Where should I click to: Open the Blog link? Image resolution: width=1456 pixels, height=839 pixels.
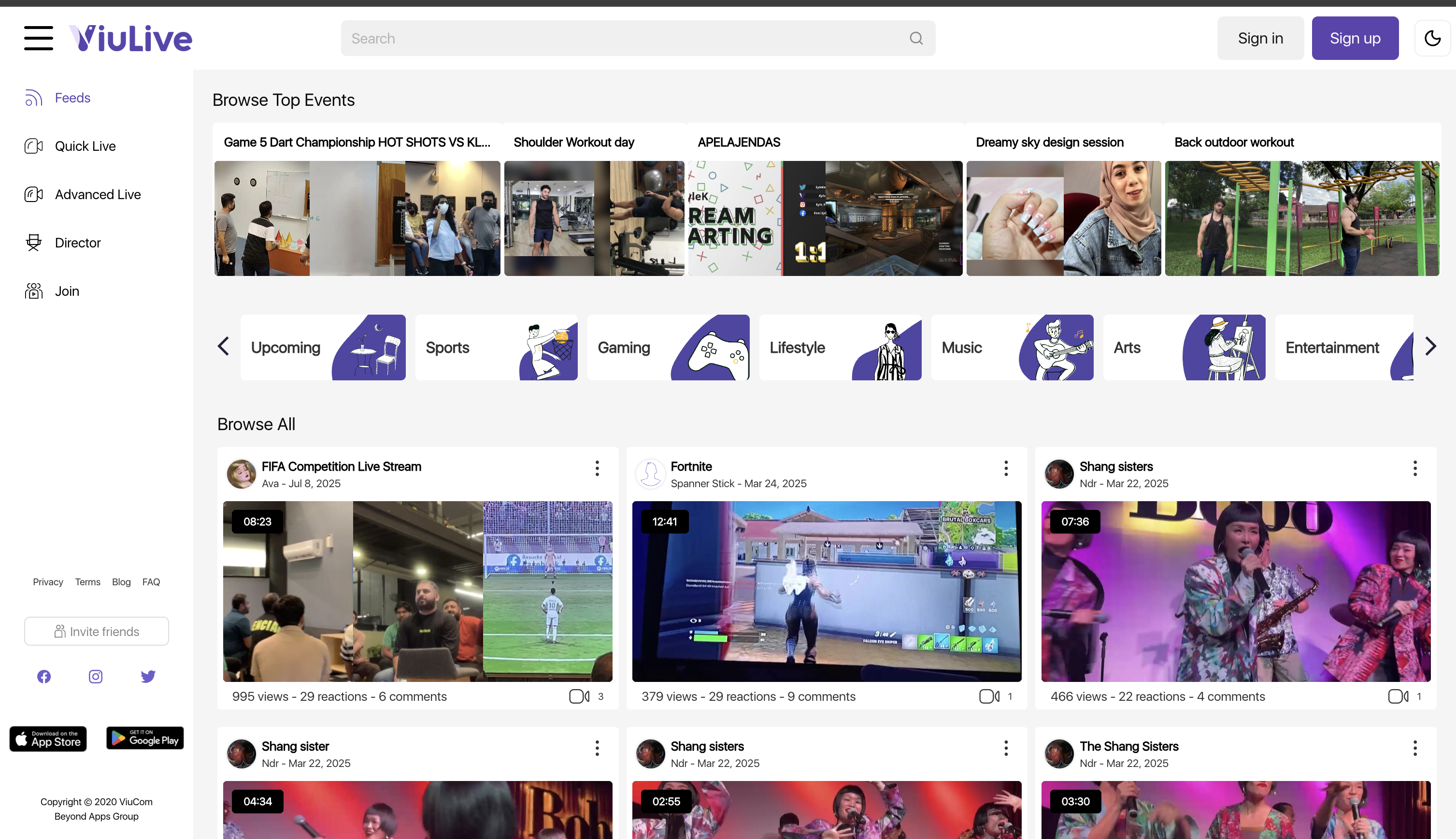pyautogui.click(x=121, y=582)
